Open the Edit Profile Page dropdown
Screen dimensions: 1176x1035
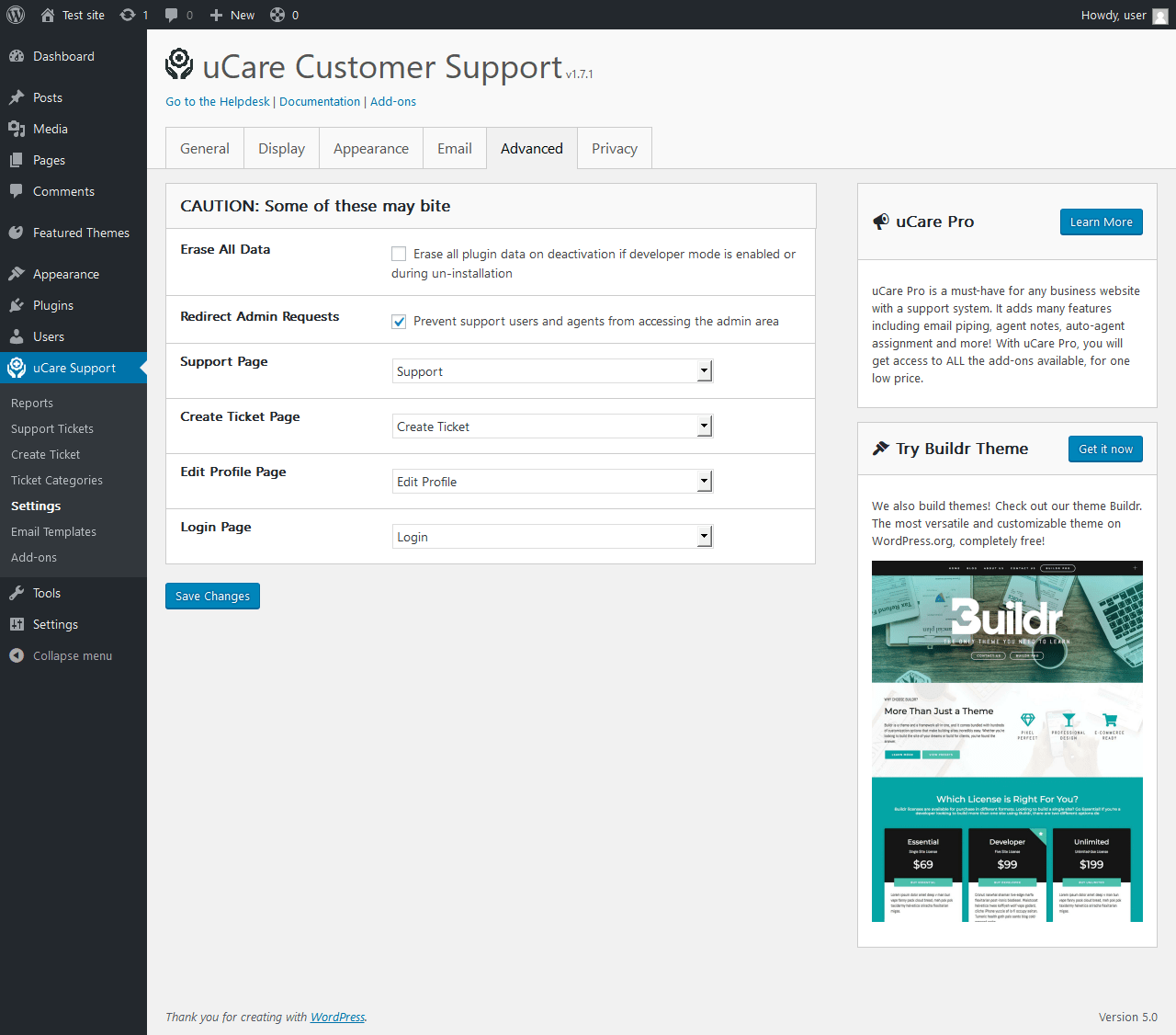tap(552, 482)
